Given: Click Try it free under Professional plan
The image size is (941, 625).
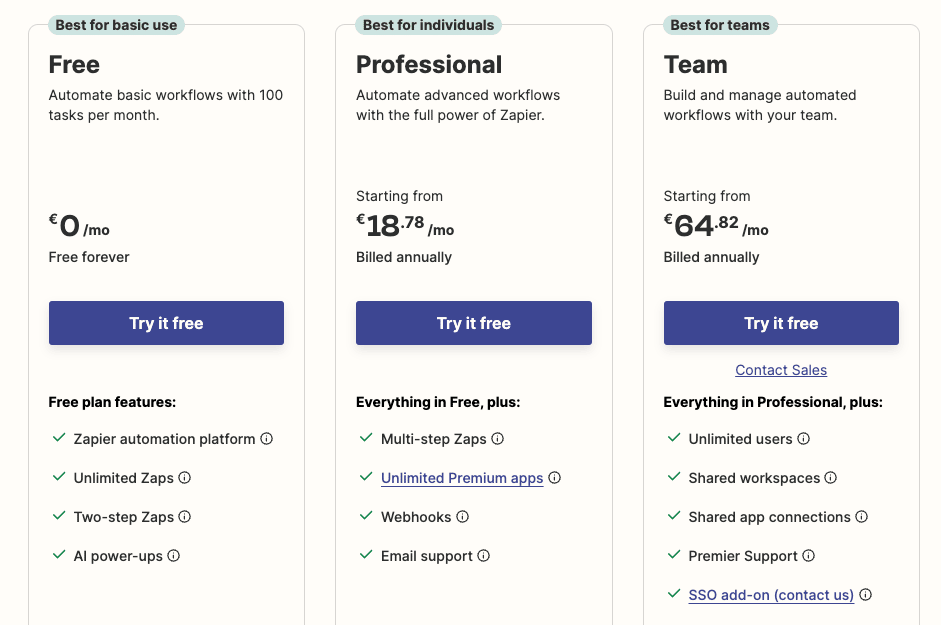Looking at the screenshot, I should pyautogui.click(x=474, y=323).
